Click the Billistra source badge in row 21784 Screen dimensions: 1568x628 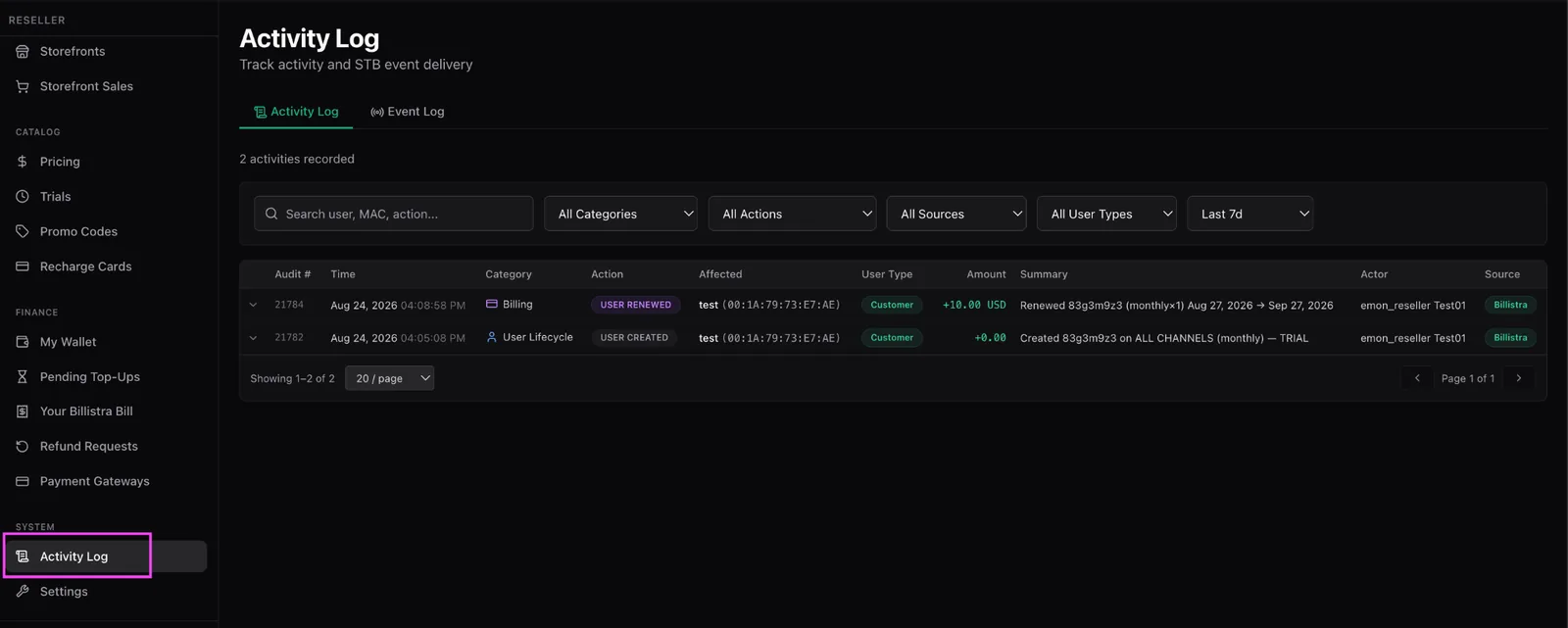tap(1510, 305)
